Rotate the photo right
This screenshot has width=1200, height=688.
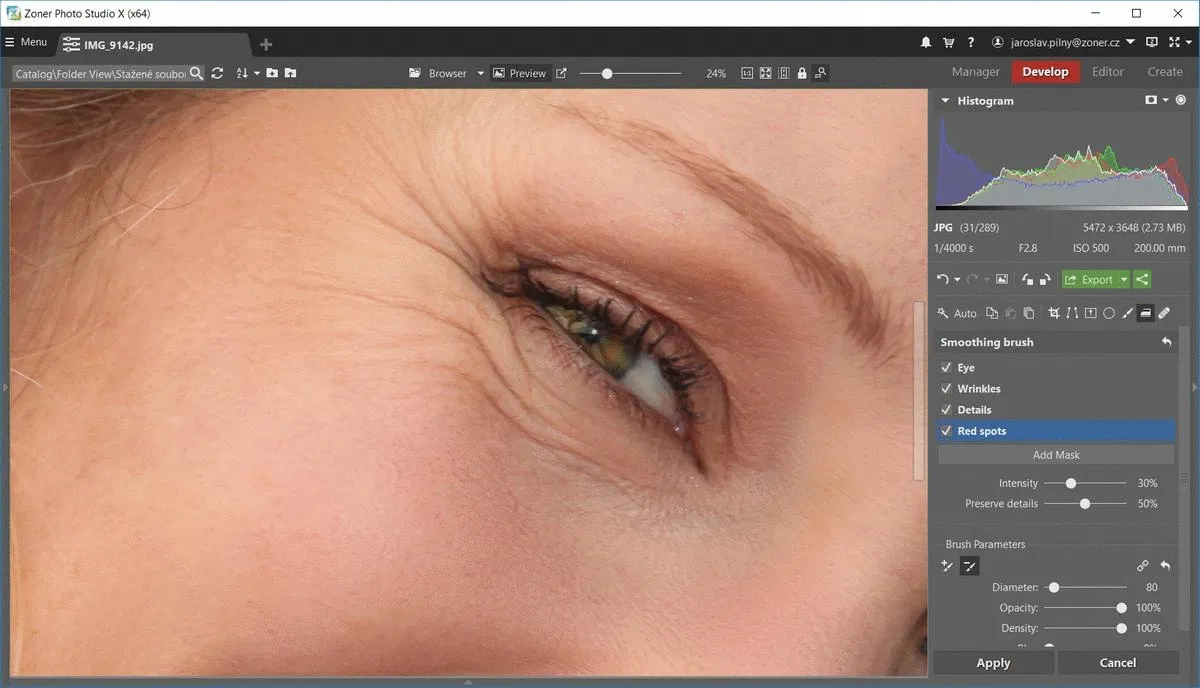(x=1044, y=280)
